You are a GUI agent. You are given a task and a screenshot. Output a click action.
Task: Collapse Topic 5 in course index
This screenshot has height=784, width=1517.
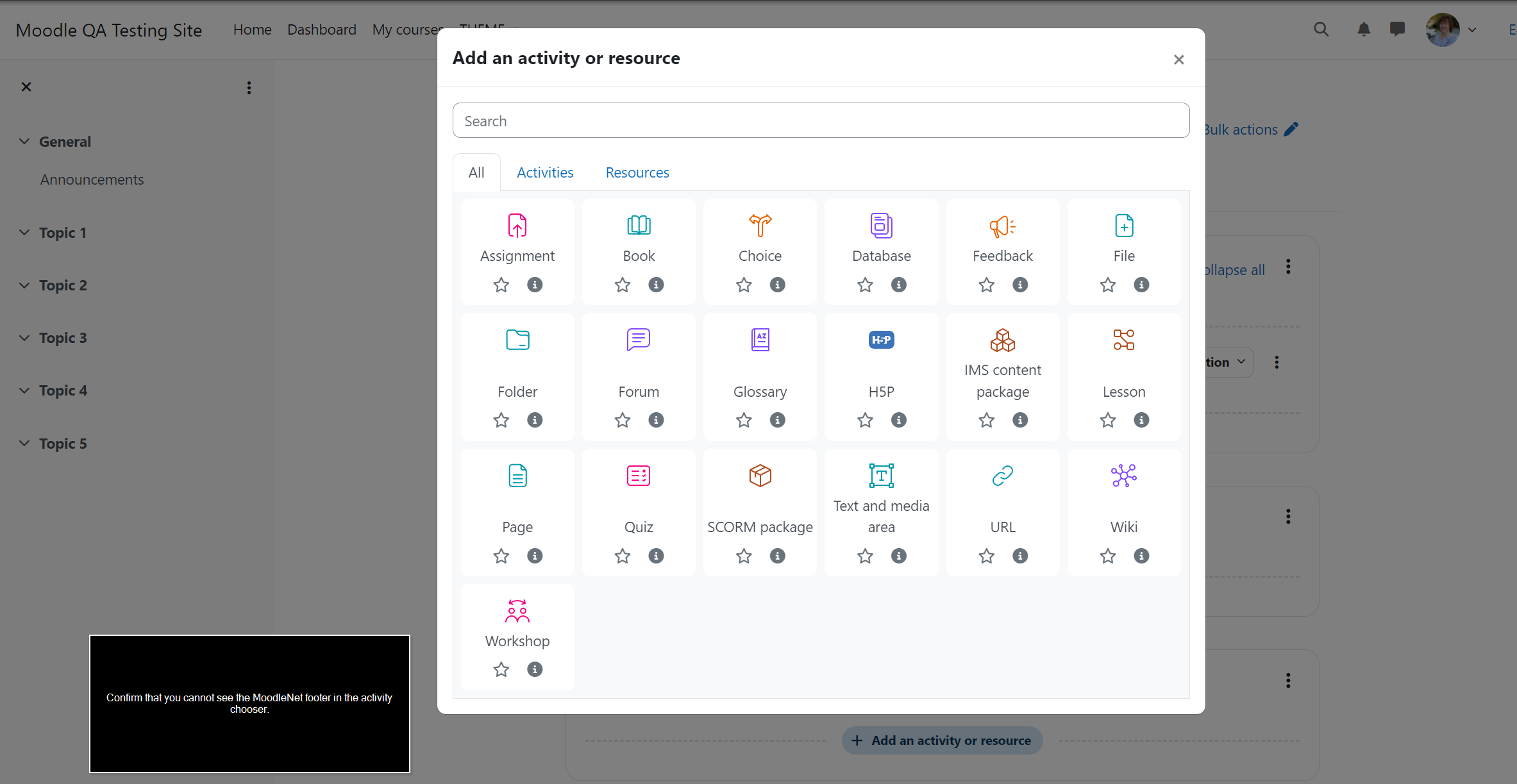tap(24, 443)
